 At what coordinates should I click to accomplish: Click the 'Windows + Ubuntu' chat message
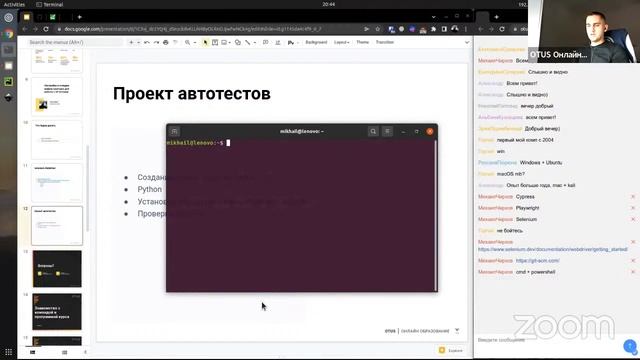(541, 162)
